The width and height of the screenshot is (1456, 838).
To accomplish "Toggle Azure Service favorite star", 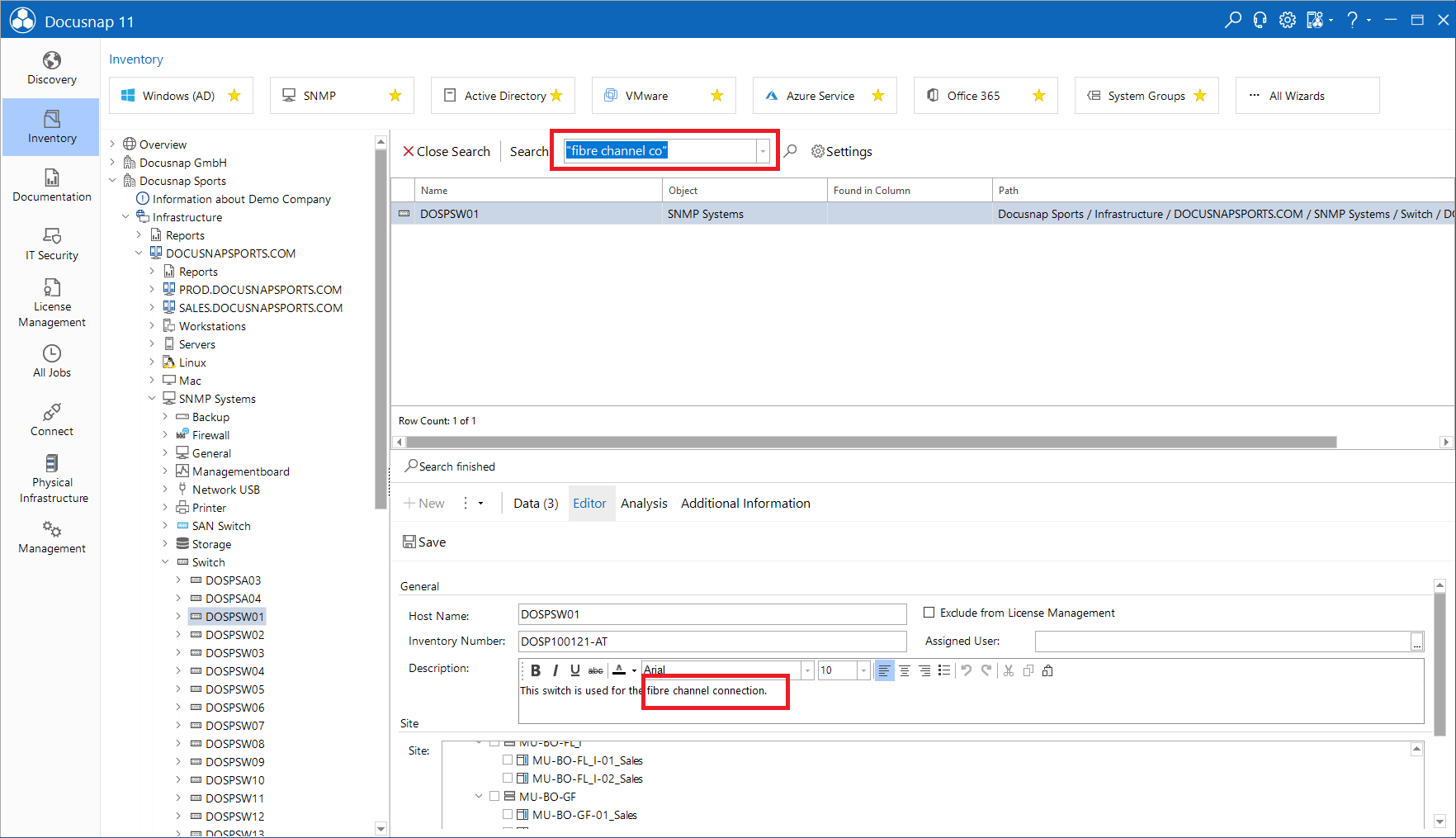I will pos(878,96).
